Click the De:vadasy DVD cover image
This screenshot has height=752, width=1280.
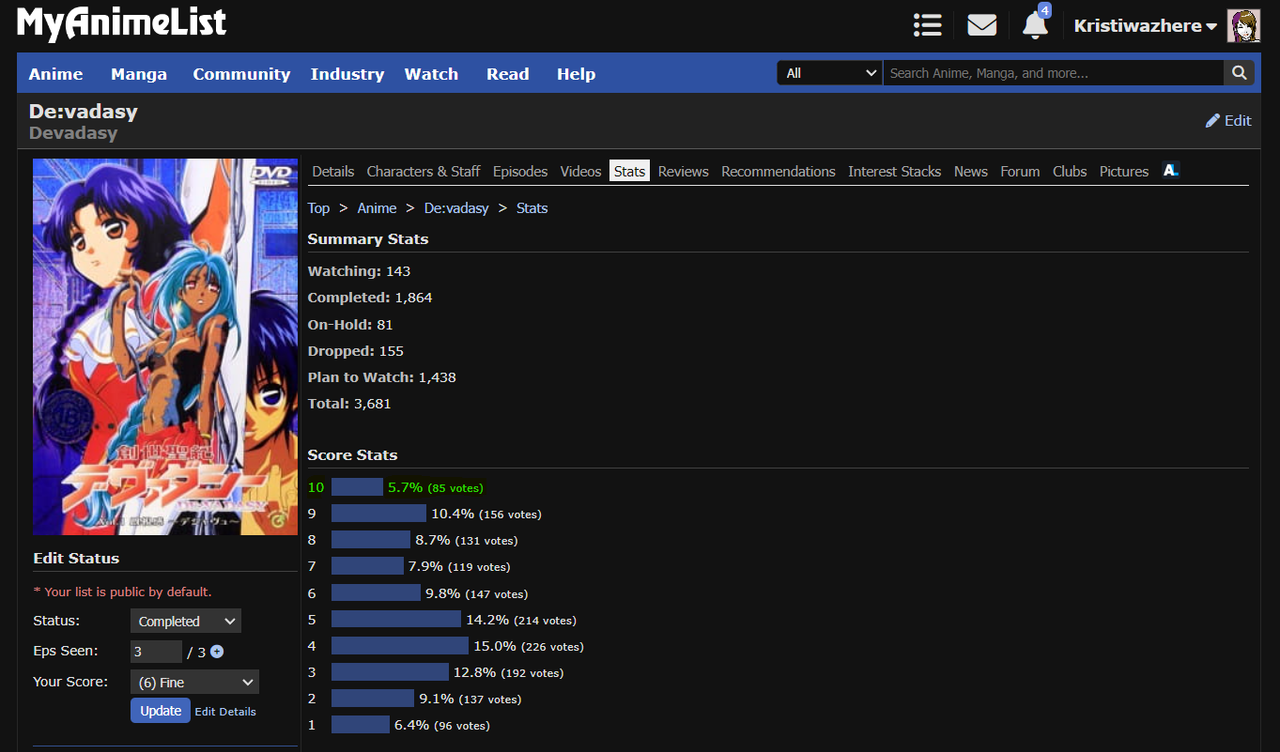click(165, 347)
